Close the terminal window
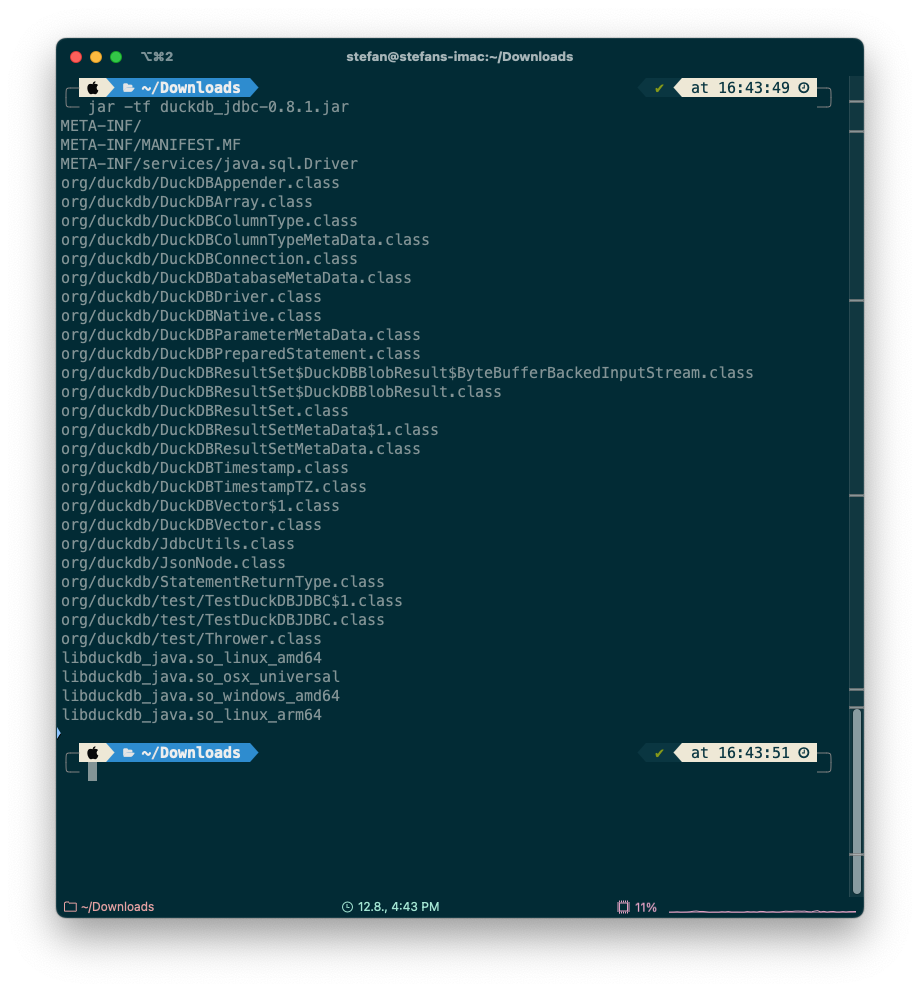920x992 pixels. coord(76,57)
